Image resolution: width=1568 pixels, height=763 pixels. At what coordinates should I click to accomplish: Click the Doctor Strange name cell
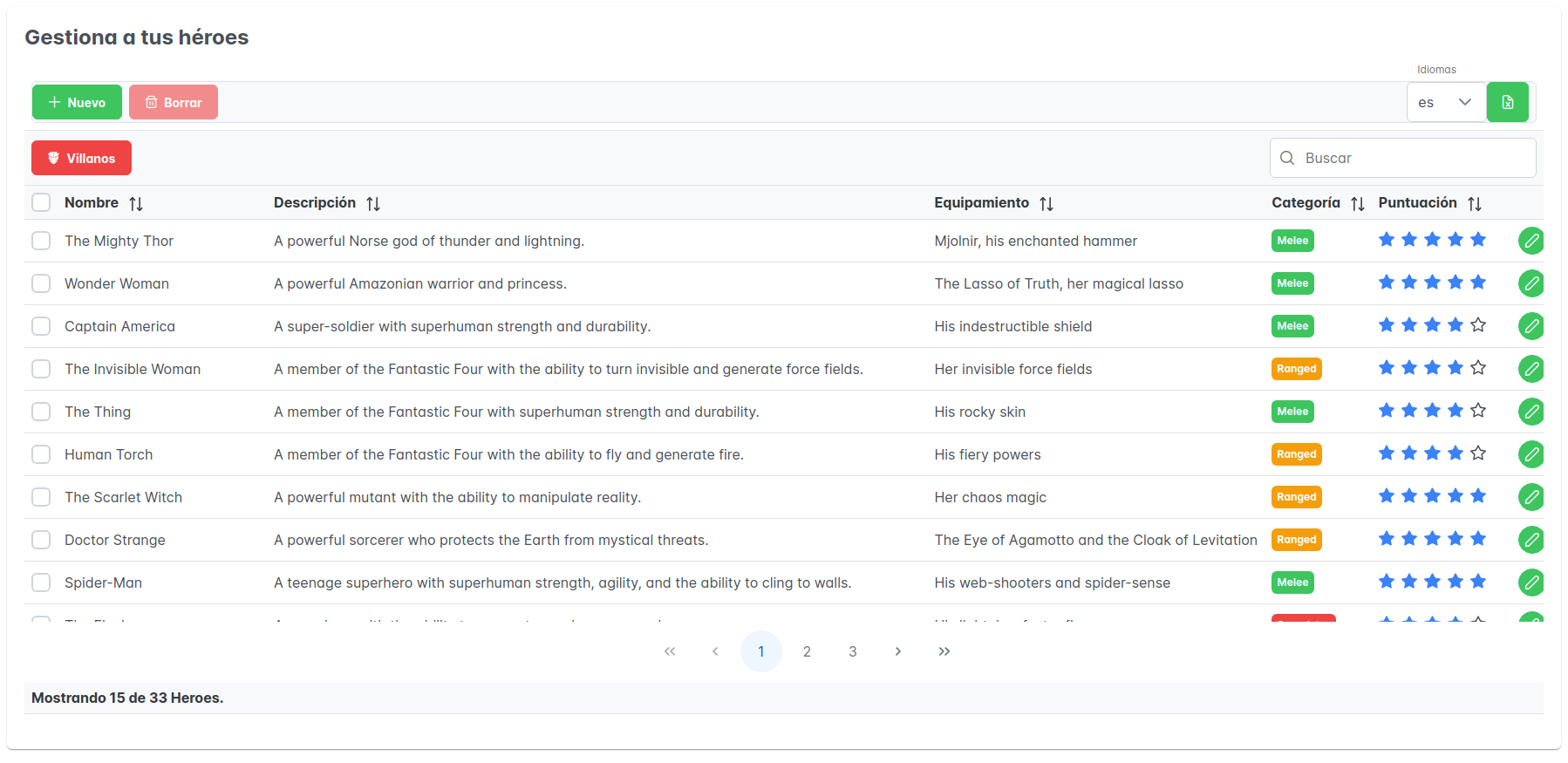[x=115, y=540]
